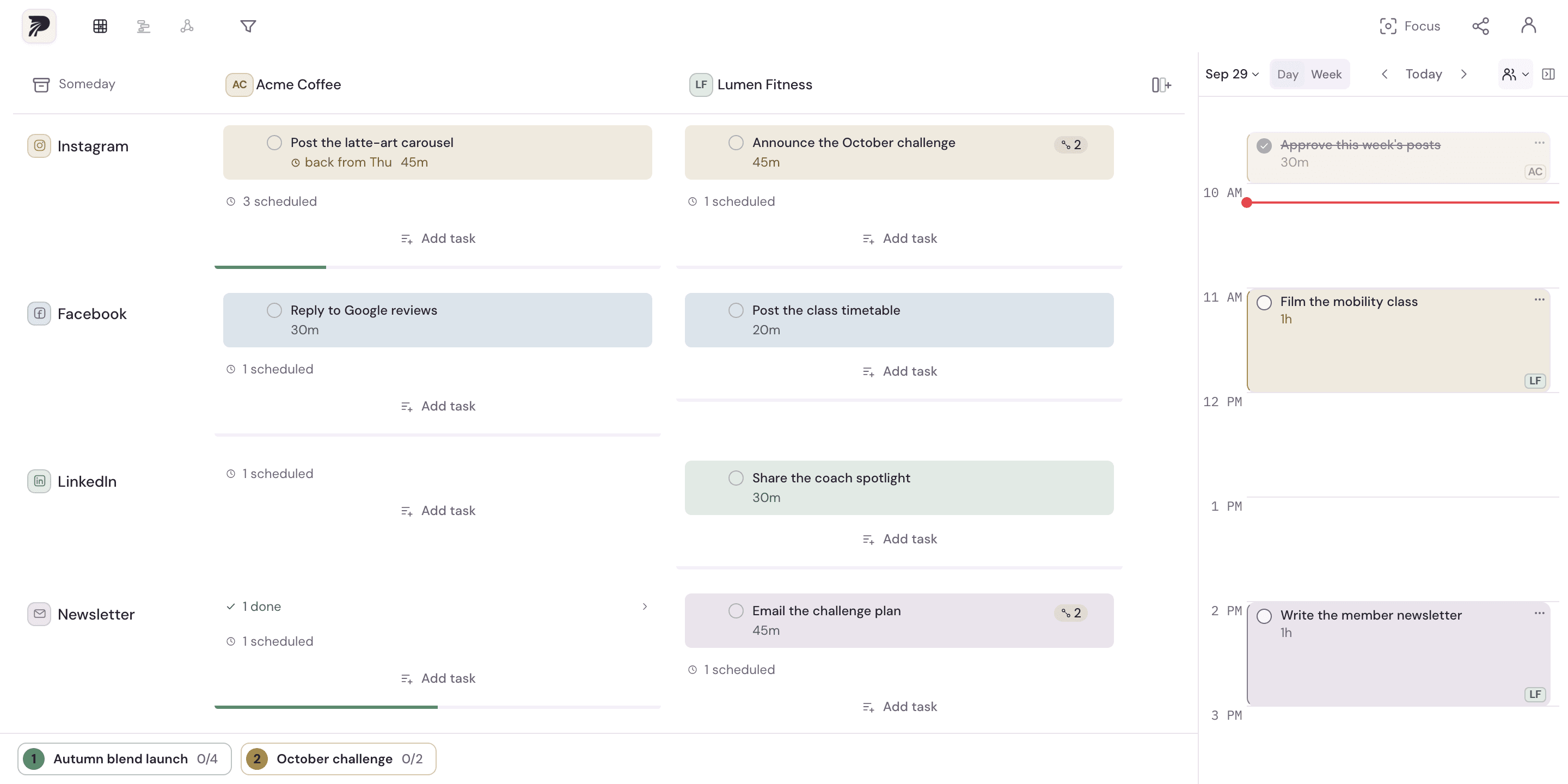Open the people filter dropdown in calendar
This screenshot has width=1568, height=784.
pyautogui.click(x=1515, y=74)
